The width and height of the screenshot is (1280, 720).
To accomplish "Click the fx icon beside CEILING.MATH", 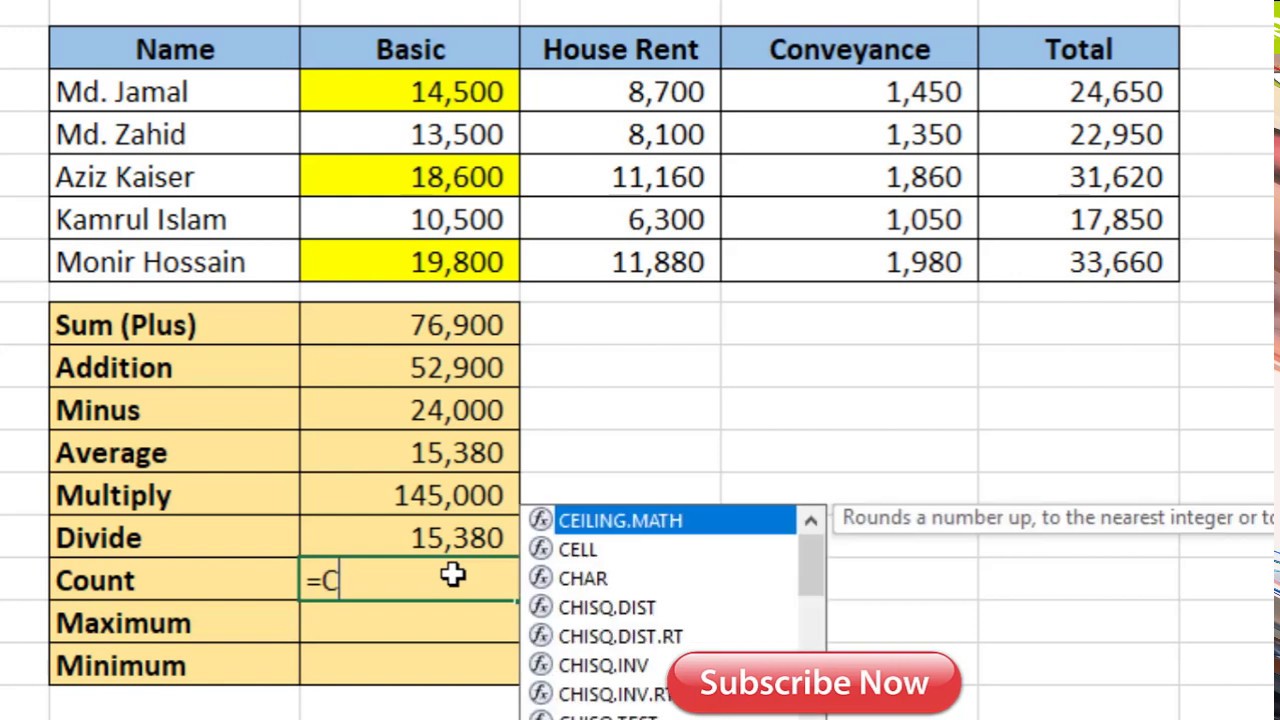I will pos(541,520).
